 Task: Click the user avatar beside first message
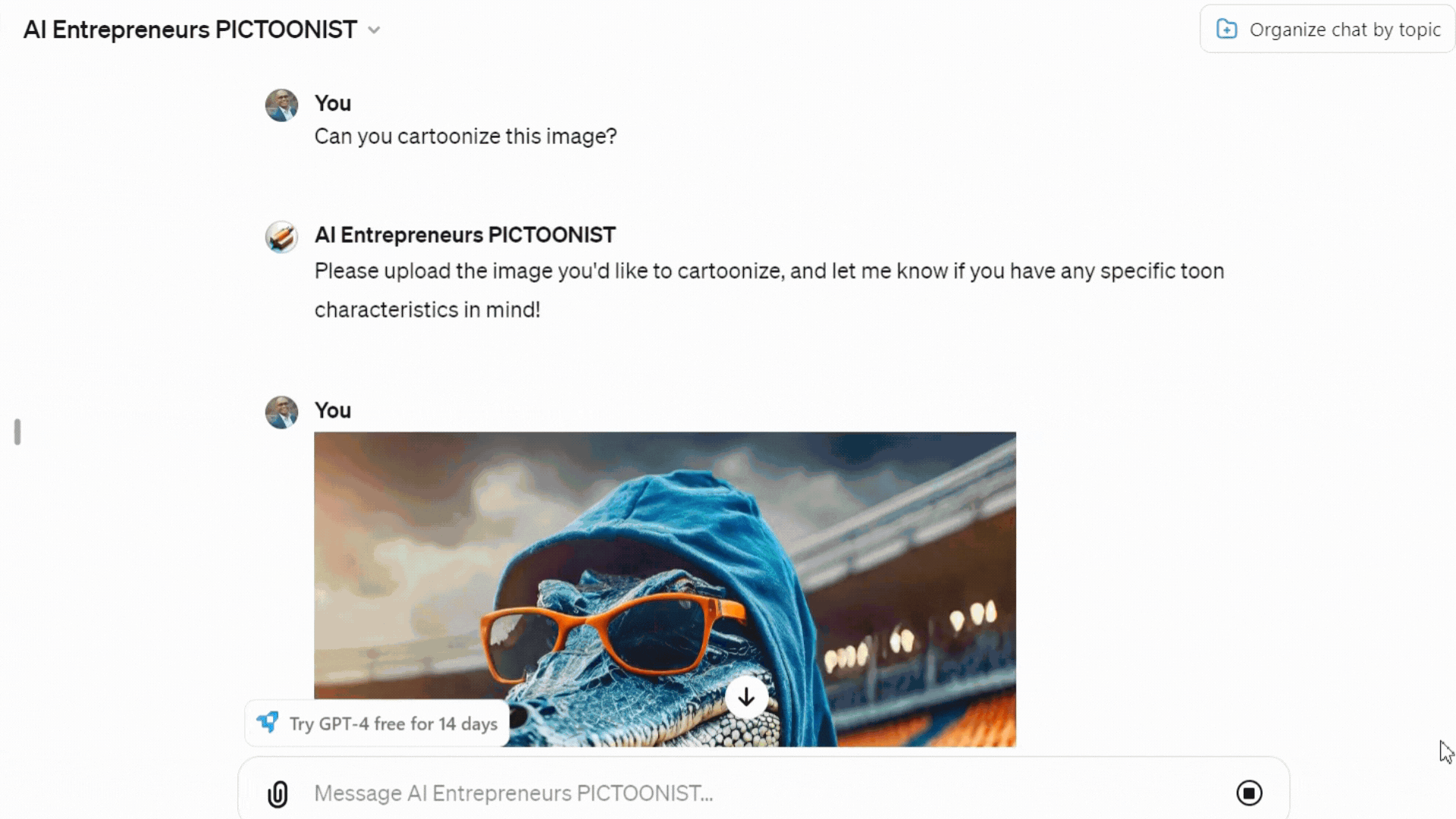(281, 105)
